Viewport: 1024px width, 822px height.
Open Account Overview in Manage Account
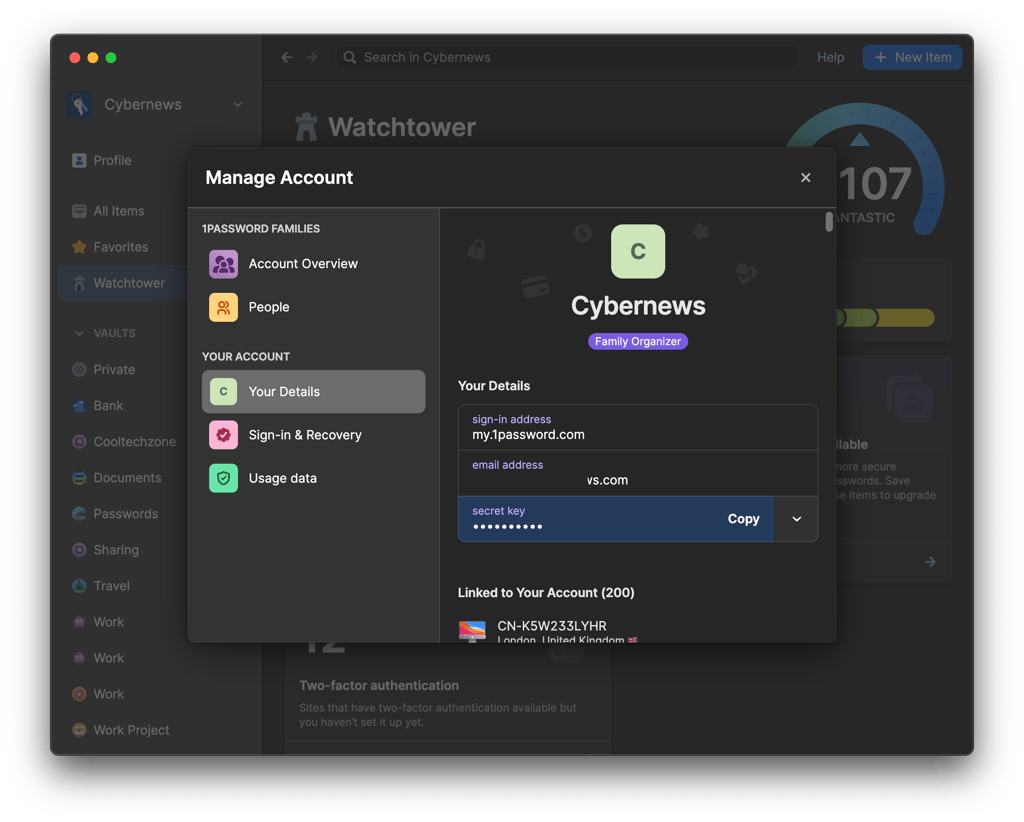[x=313, y=264]
